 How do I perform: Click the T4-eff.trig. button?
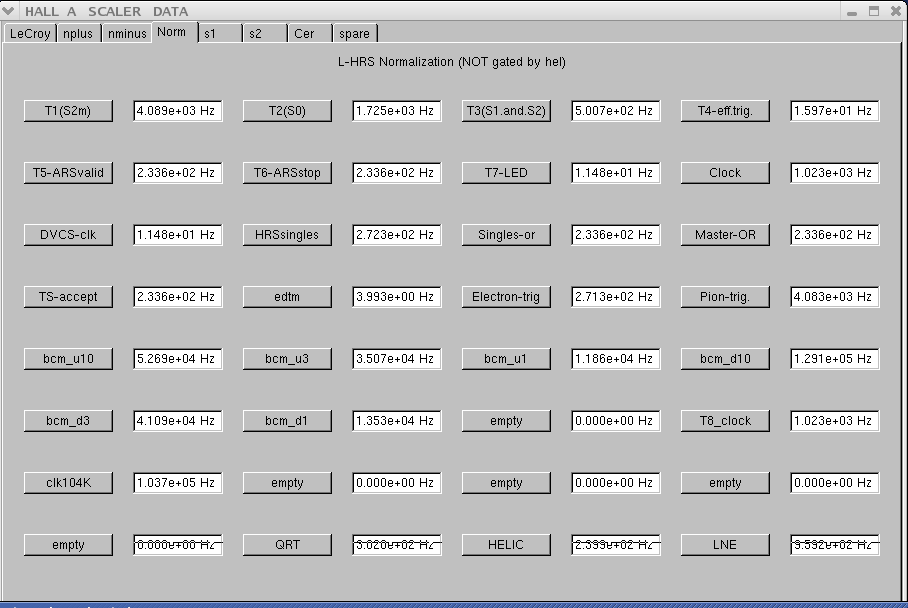click(x=725, y=111)
